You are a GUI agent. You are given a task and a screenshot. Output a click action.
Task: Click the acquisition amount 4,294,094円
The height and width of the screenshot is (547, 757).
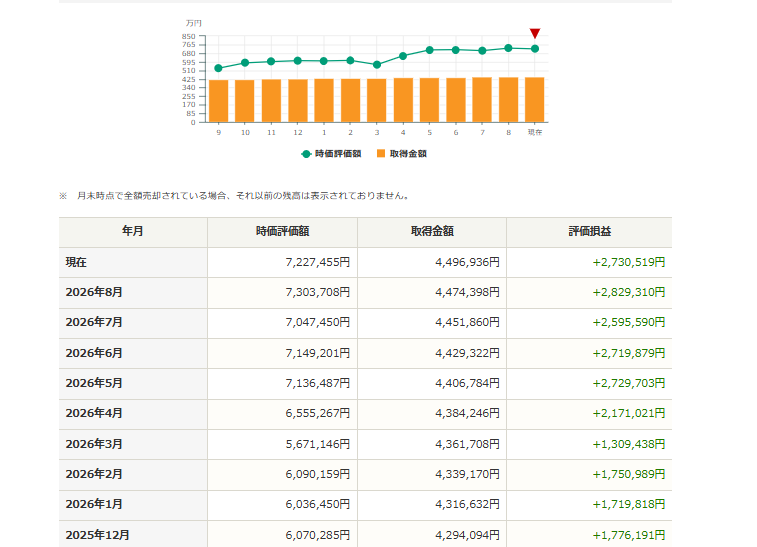point(467,535)
